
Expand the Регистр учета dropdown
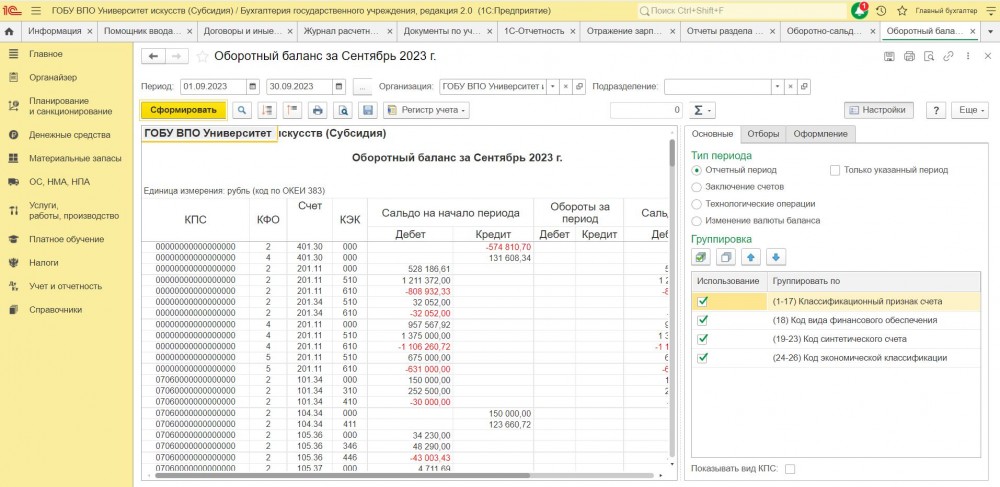pos(426,110)
